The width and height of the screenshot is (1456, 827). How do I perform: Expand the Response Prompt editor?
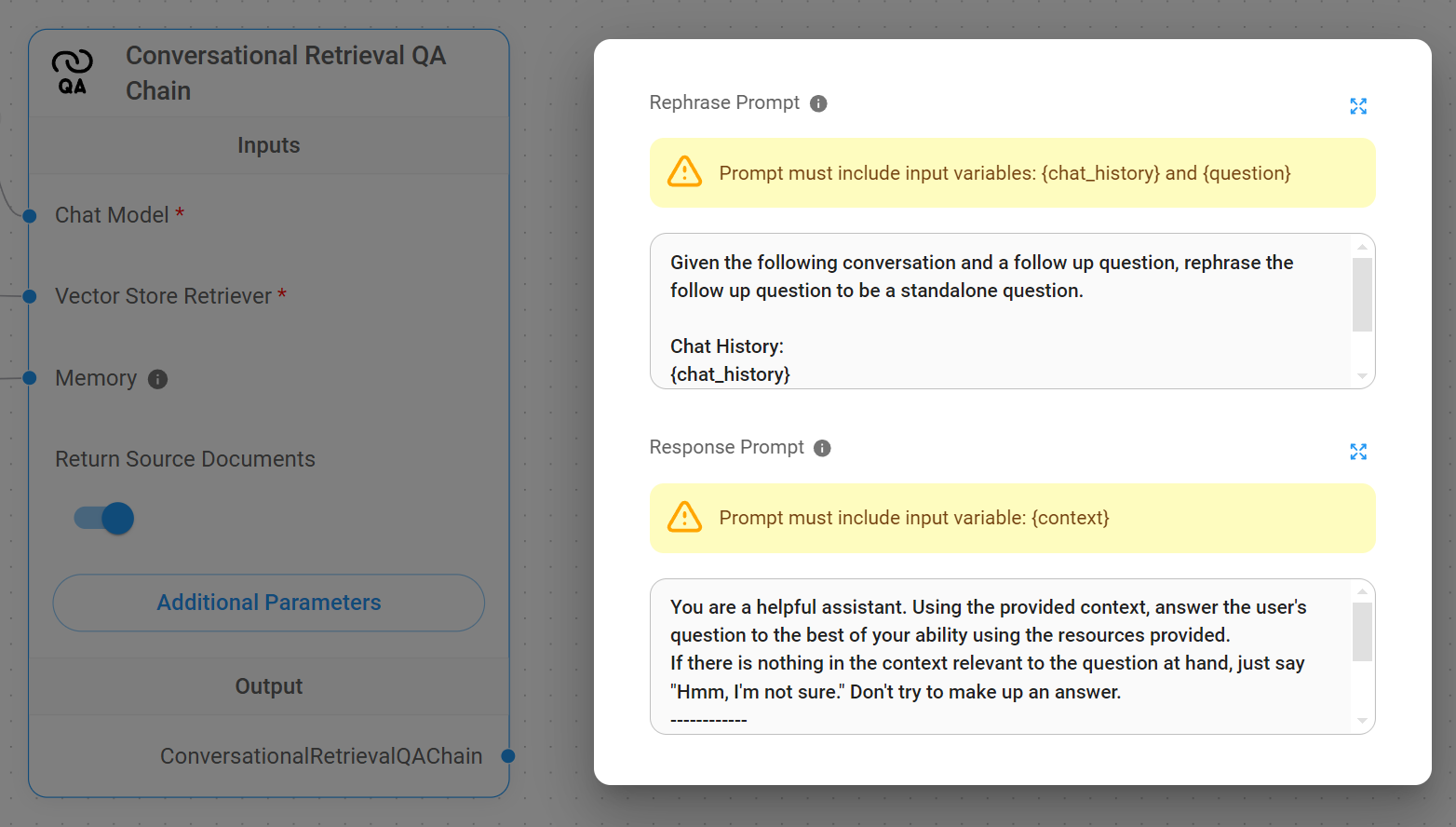pos(1358,452)
